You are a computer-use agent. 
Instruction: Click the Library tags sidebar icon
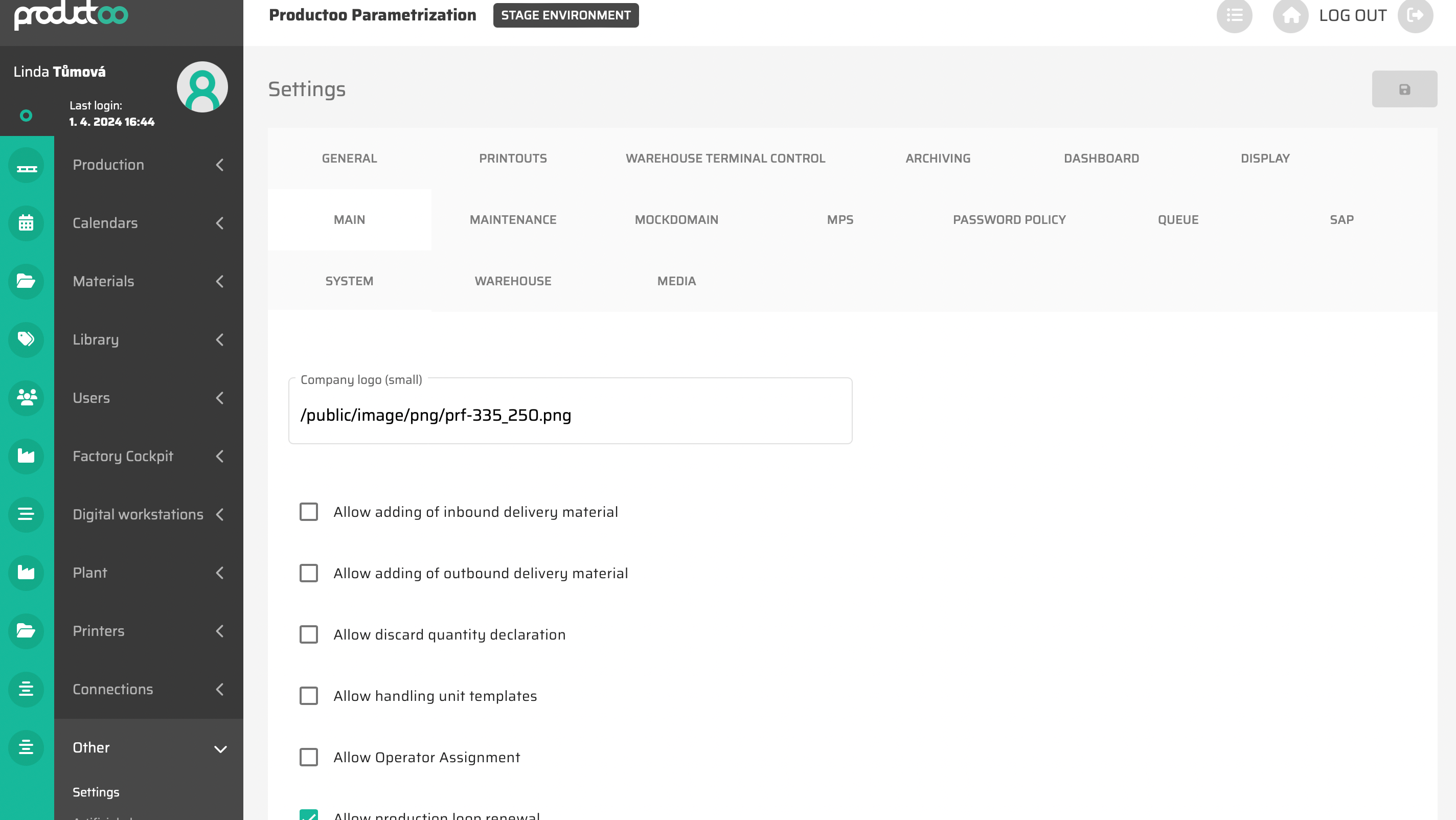click(26, 339)
